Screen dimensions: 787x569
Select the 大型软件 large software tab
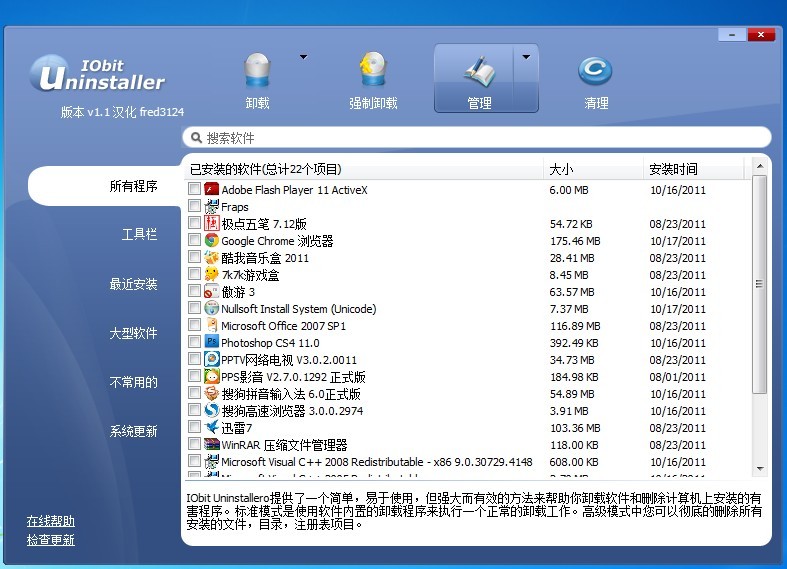[133, 333]
